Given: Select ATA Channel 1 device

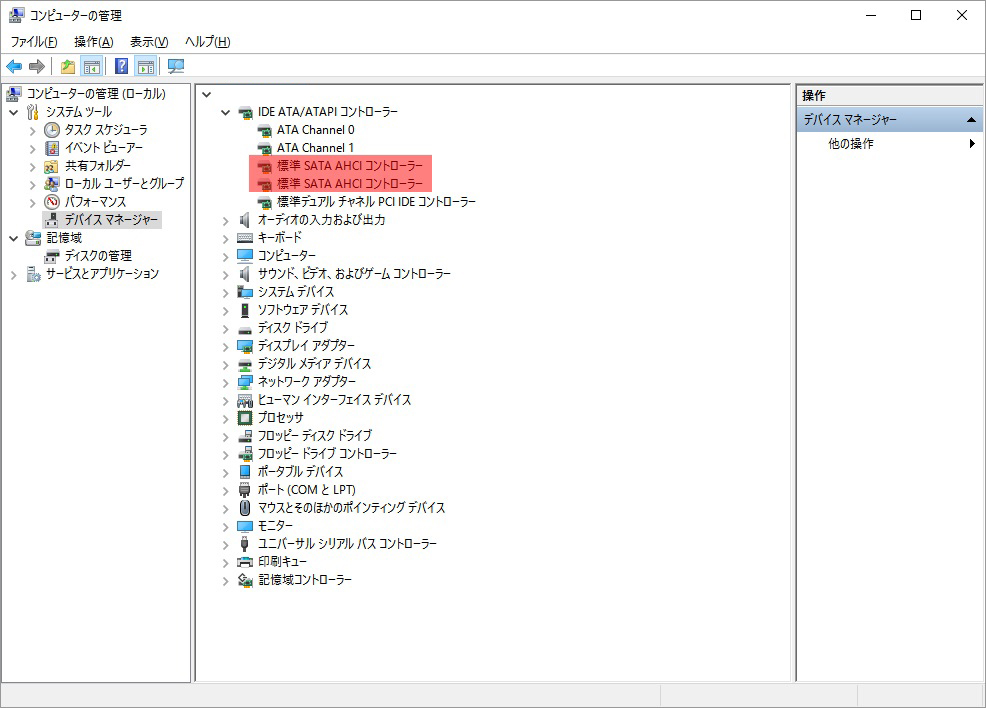Looking at the screenshot, I should click(316, 148).
